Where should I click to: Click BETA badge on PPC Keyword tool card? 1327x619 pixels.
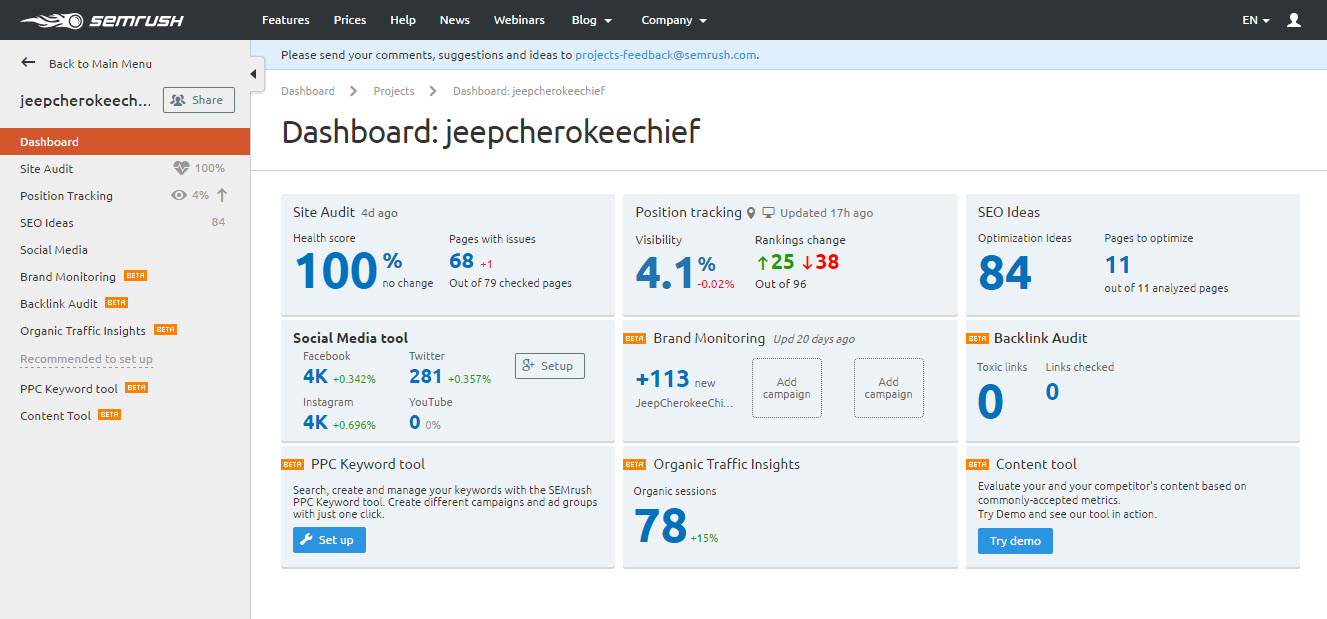coord(293,464)
